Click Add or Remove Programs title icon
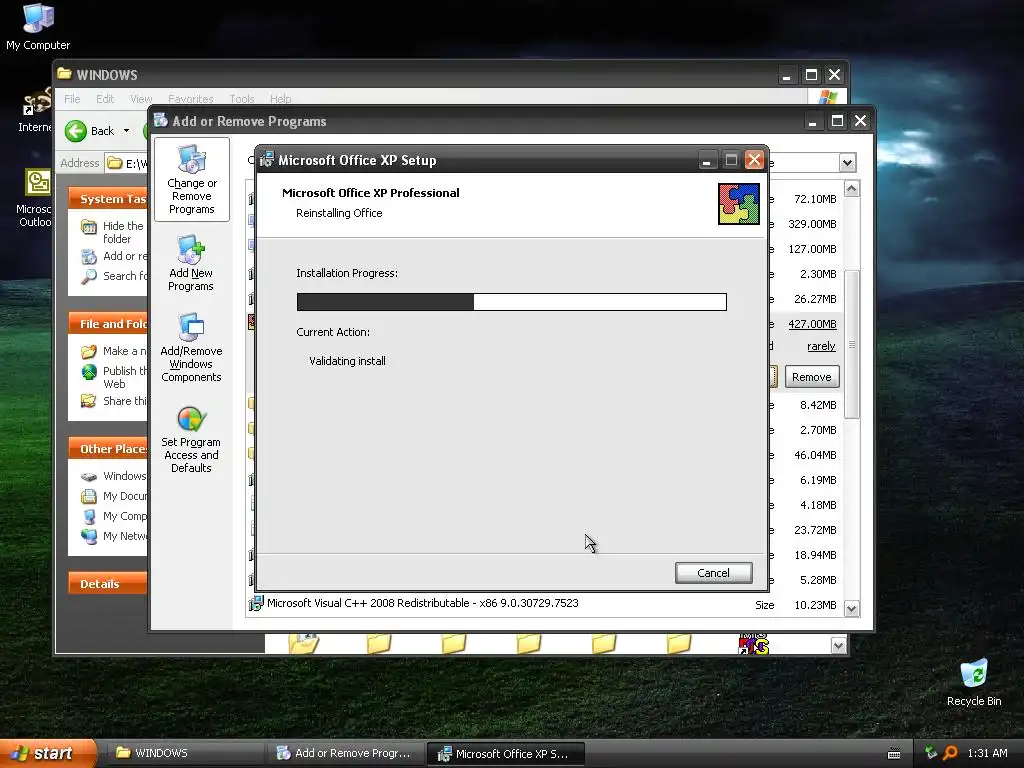The width and height of the screenshot is (1024, 768). click(x=161, y=120)
